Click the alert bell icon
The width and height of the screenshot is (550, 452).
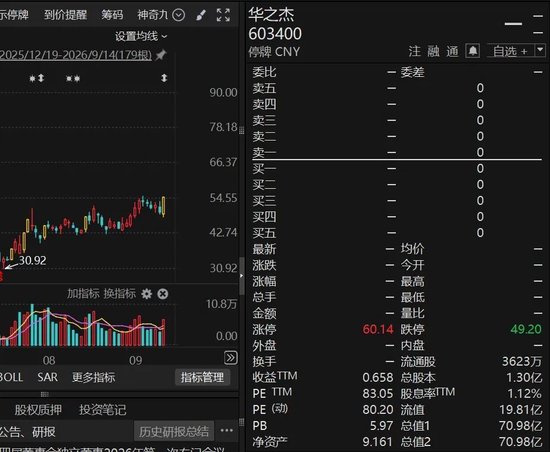tap(472, 51)
